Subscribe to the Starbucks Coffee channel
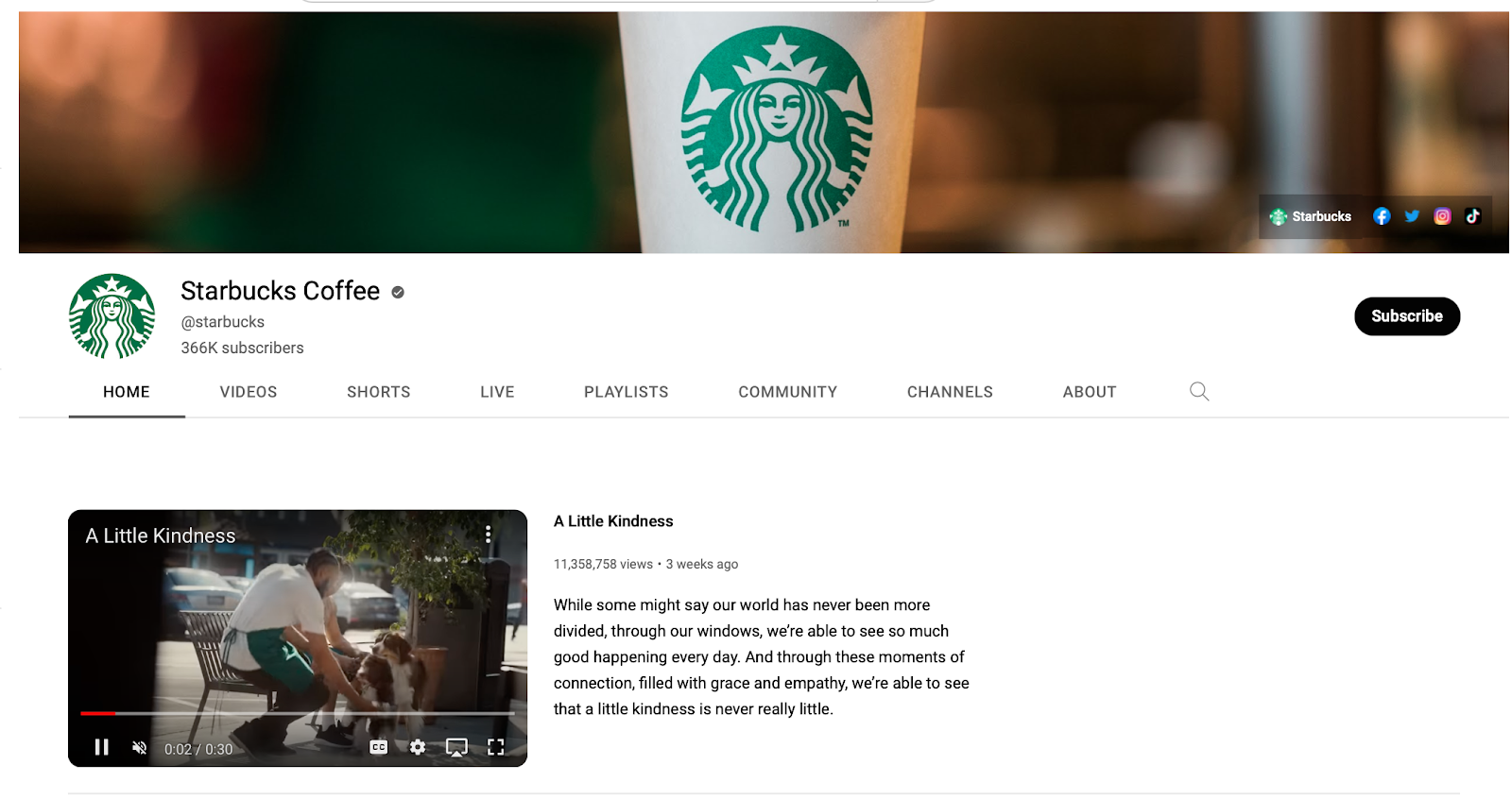The image size is (1512, 799). coord(1407,316)
